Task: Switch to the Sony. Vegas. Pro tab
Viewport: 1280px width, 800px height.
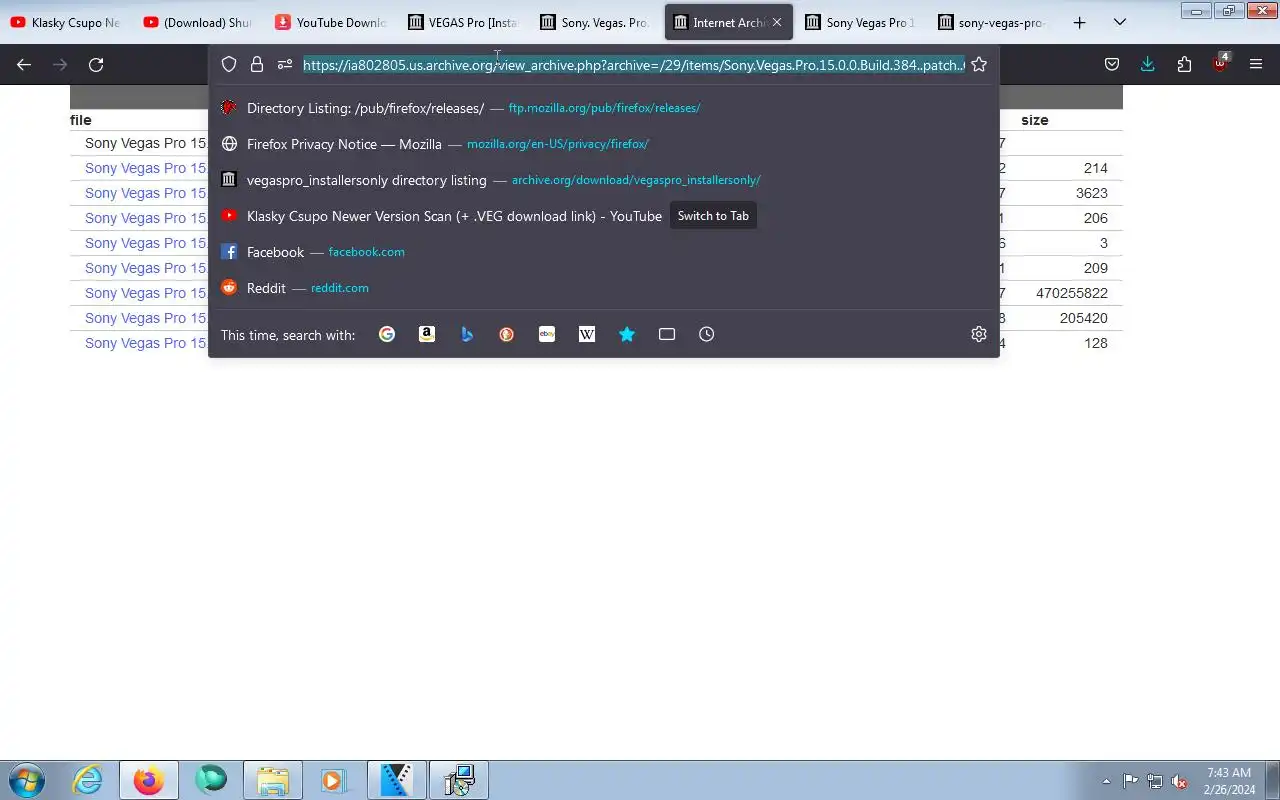Action: click(595, 22)
